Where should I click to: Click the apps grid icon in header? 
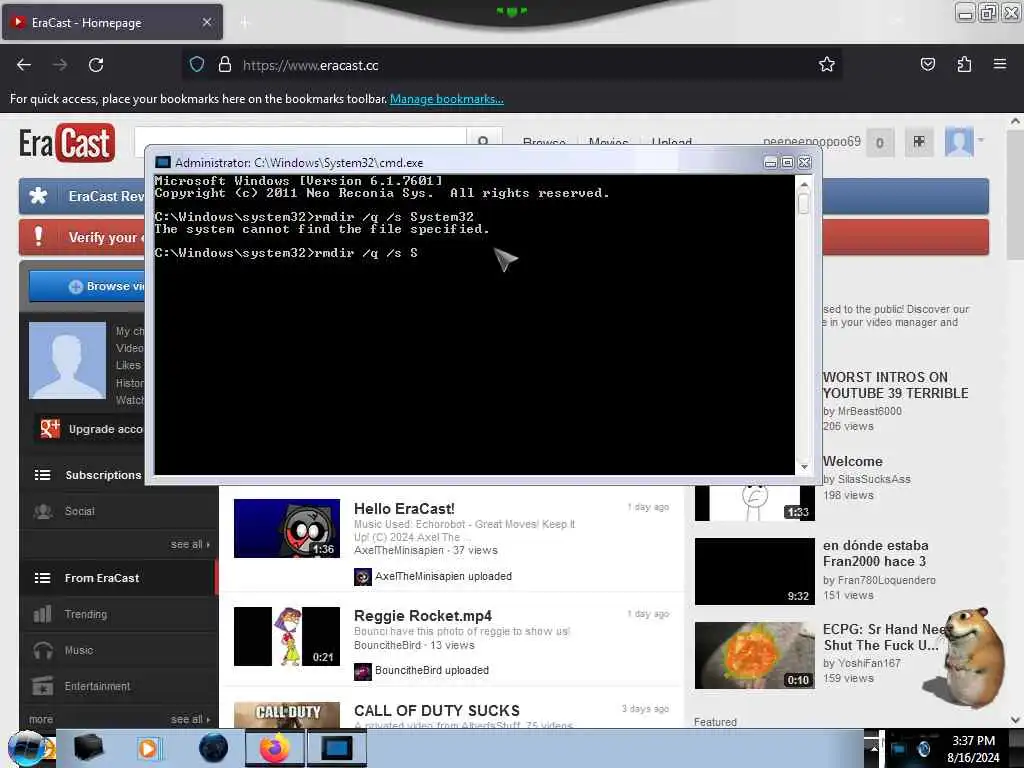[919, 142]
